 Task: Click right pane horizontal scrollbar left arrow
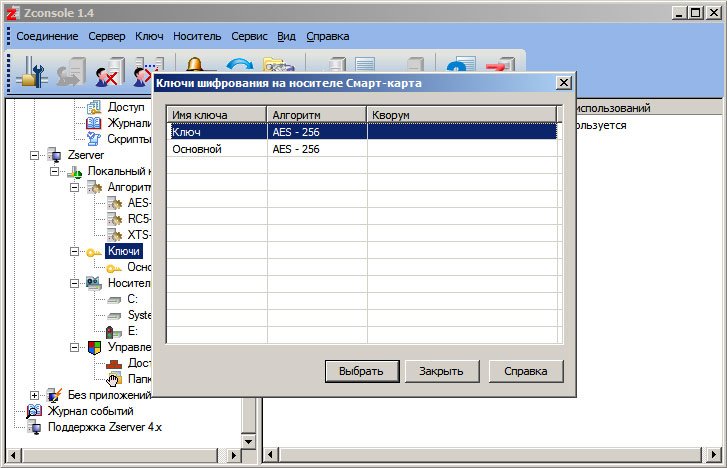(271, 455)
